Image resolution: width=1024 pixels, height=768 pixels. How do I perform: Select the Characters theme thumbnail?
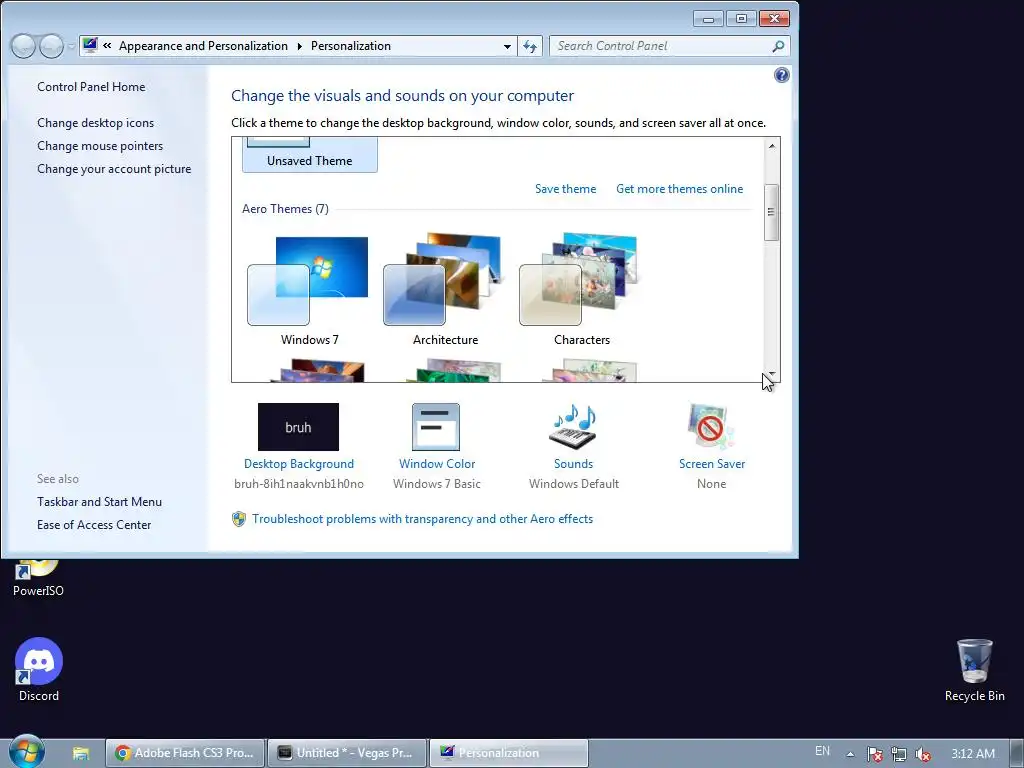click(581, 280)
